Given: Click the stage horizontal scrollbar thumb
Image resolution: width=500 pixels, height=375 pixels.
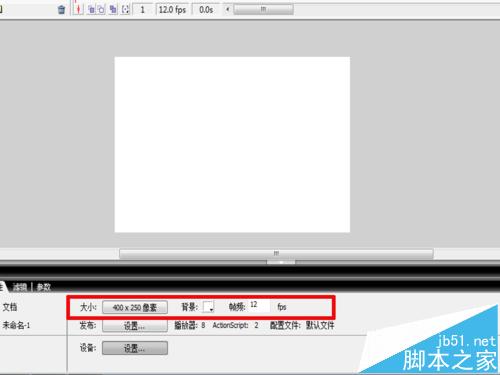Looking at the screenshot, I should coord(276,253).
